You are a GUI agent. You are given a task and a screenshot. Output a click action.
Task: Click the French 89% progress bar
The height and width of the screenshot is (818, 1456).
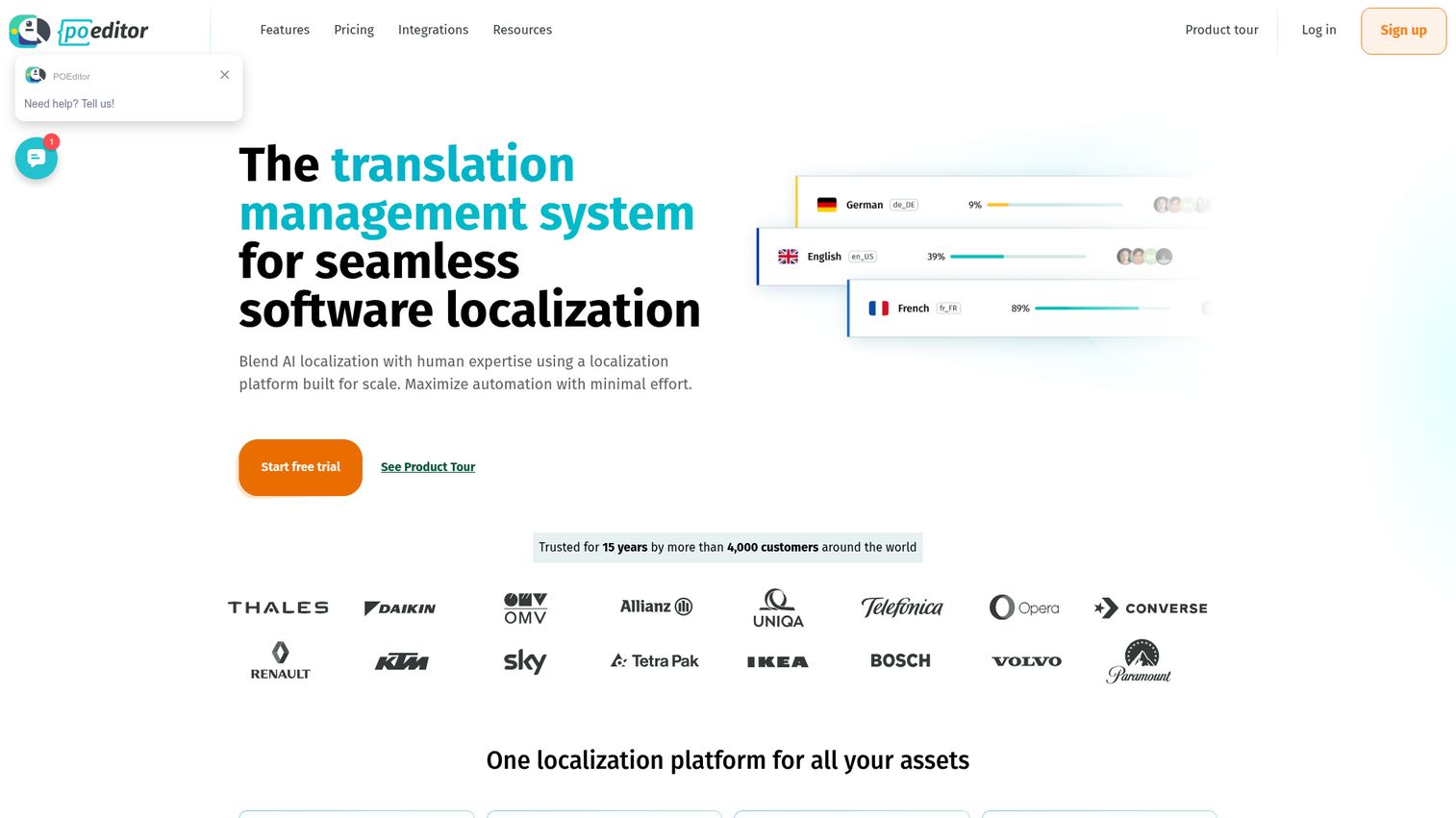coord(1103,309)
